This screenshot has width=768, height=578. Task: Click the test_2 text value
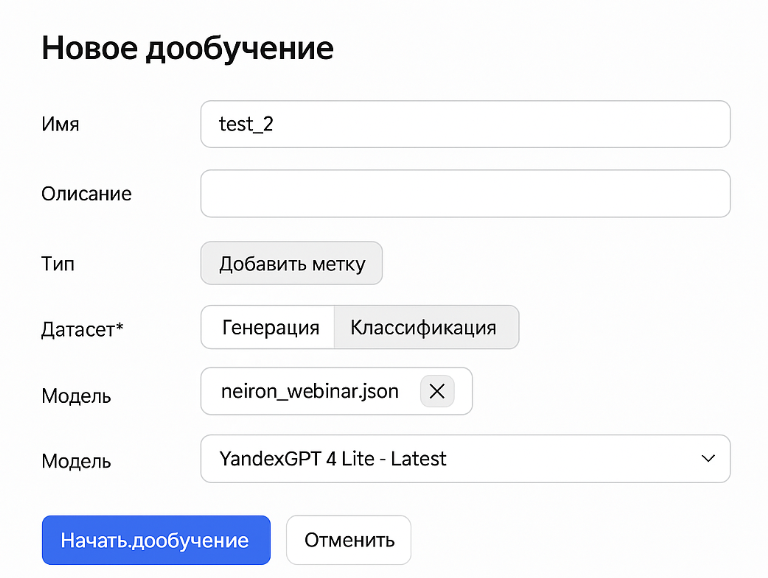246,125
